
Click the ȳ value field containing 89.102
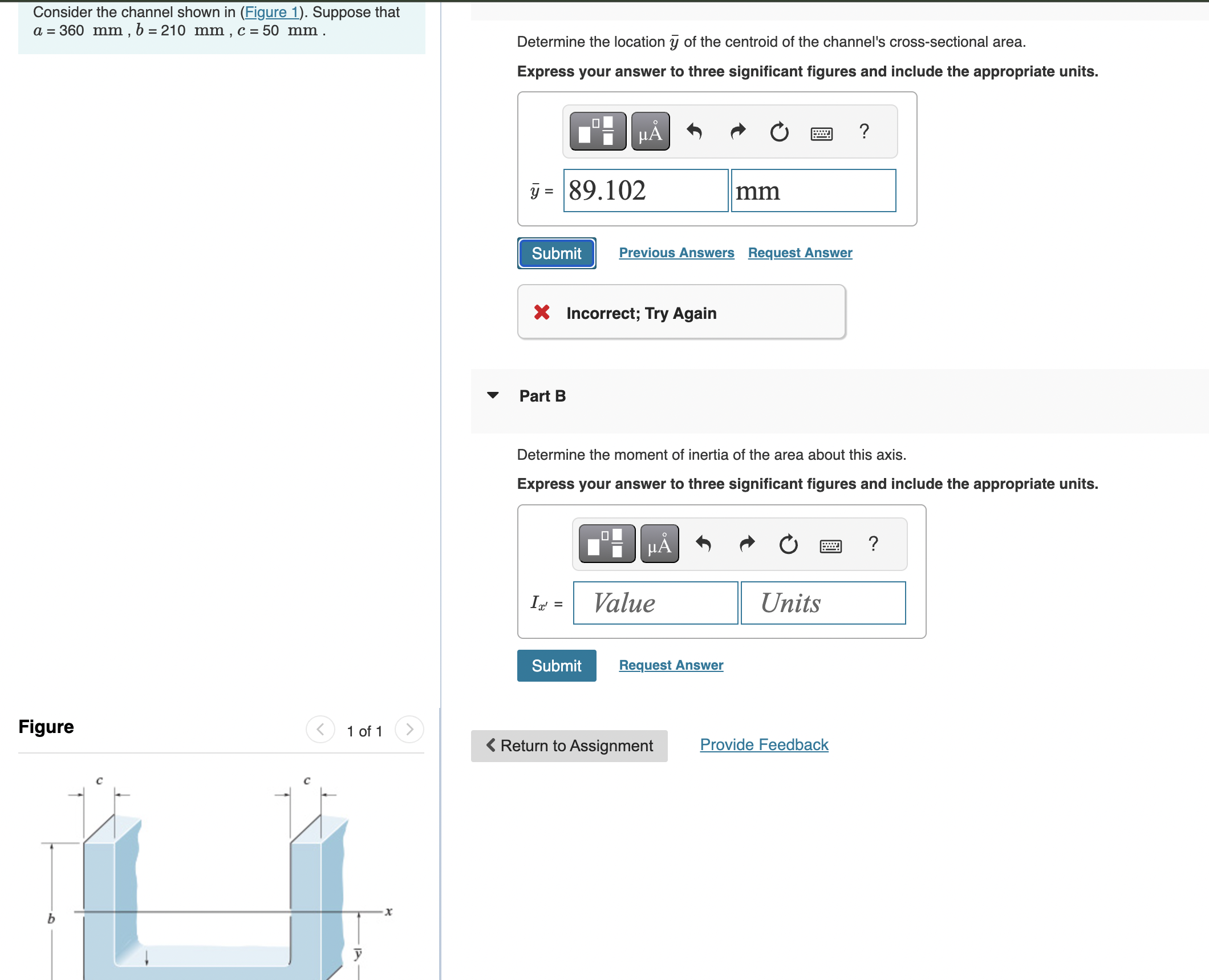[646, 191]
